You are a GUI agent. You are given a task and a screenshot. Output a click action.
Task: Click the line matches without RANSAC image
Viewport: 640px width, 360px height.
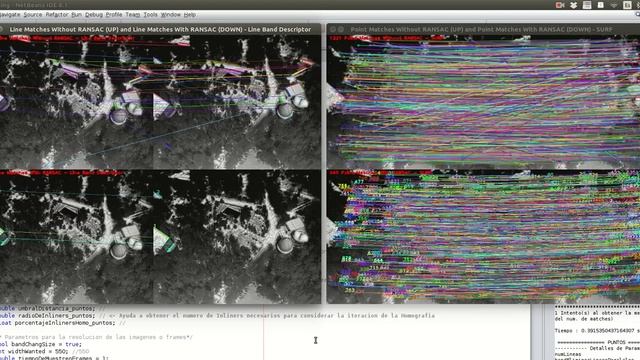160,102
